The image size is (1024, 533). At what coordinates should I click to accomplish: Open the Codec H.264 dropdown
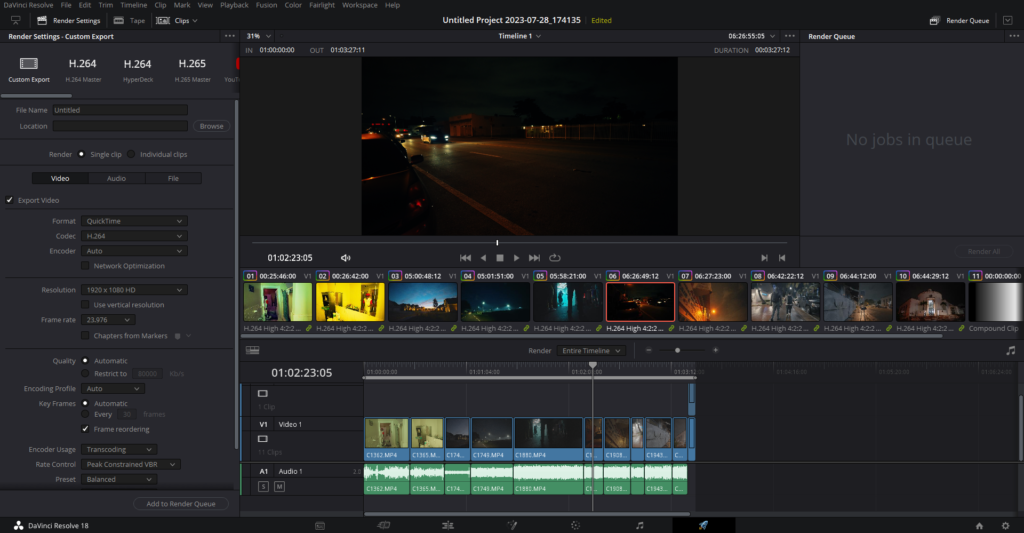[x=135, y=236]
